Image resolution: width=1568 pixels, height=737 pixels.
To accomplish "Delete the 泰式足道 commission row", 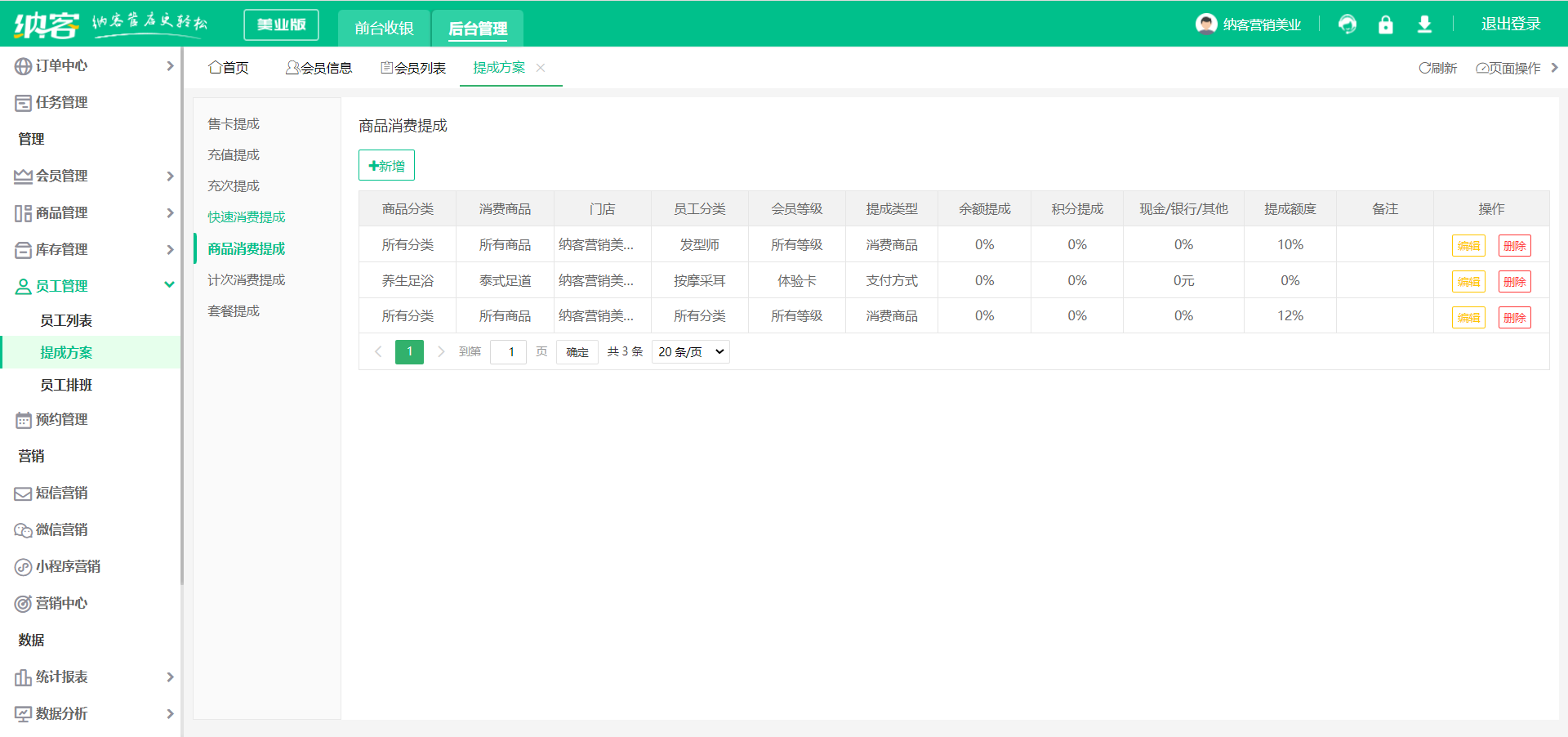I will pyautogui.click(x=1515, y=282).
